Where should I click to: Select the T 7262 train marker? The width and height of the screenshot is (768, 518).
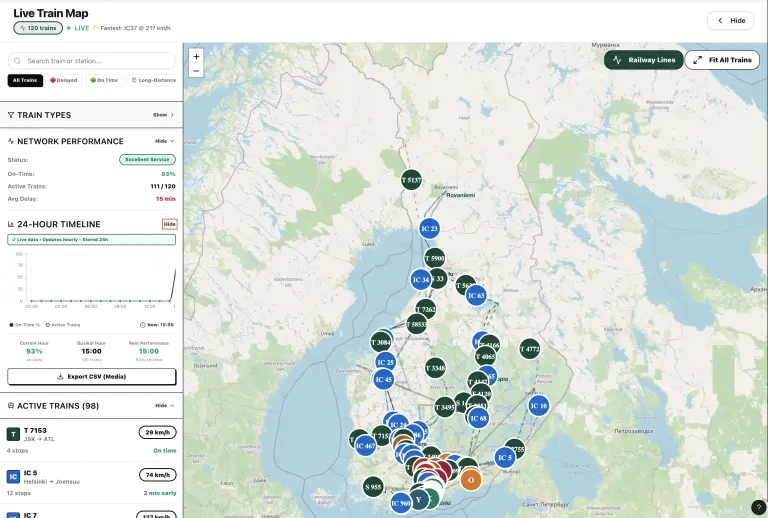[425, 309]
